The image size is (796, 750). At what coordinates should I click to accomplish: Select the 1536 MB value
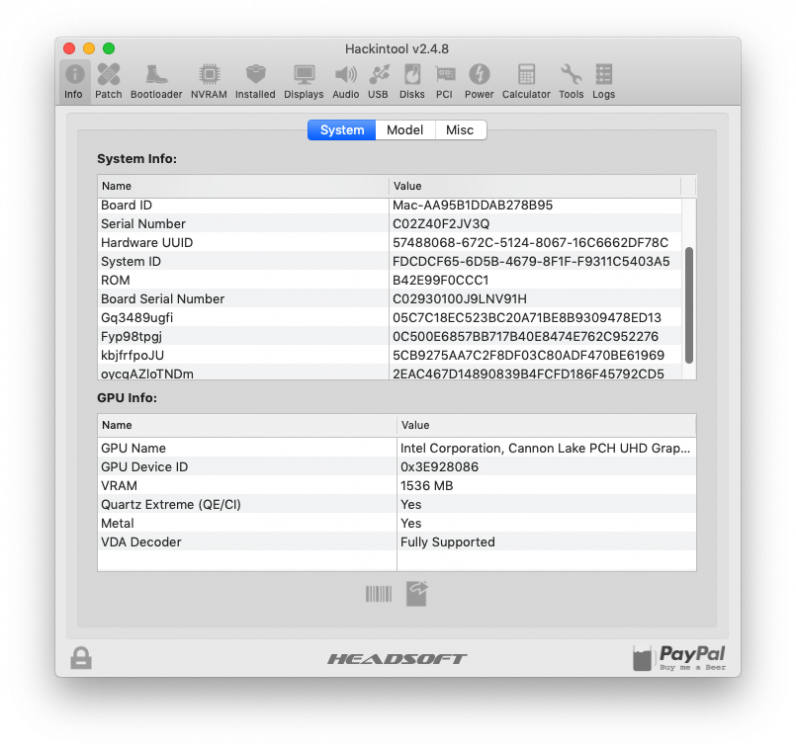(x=426, y=486)
